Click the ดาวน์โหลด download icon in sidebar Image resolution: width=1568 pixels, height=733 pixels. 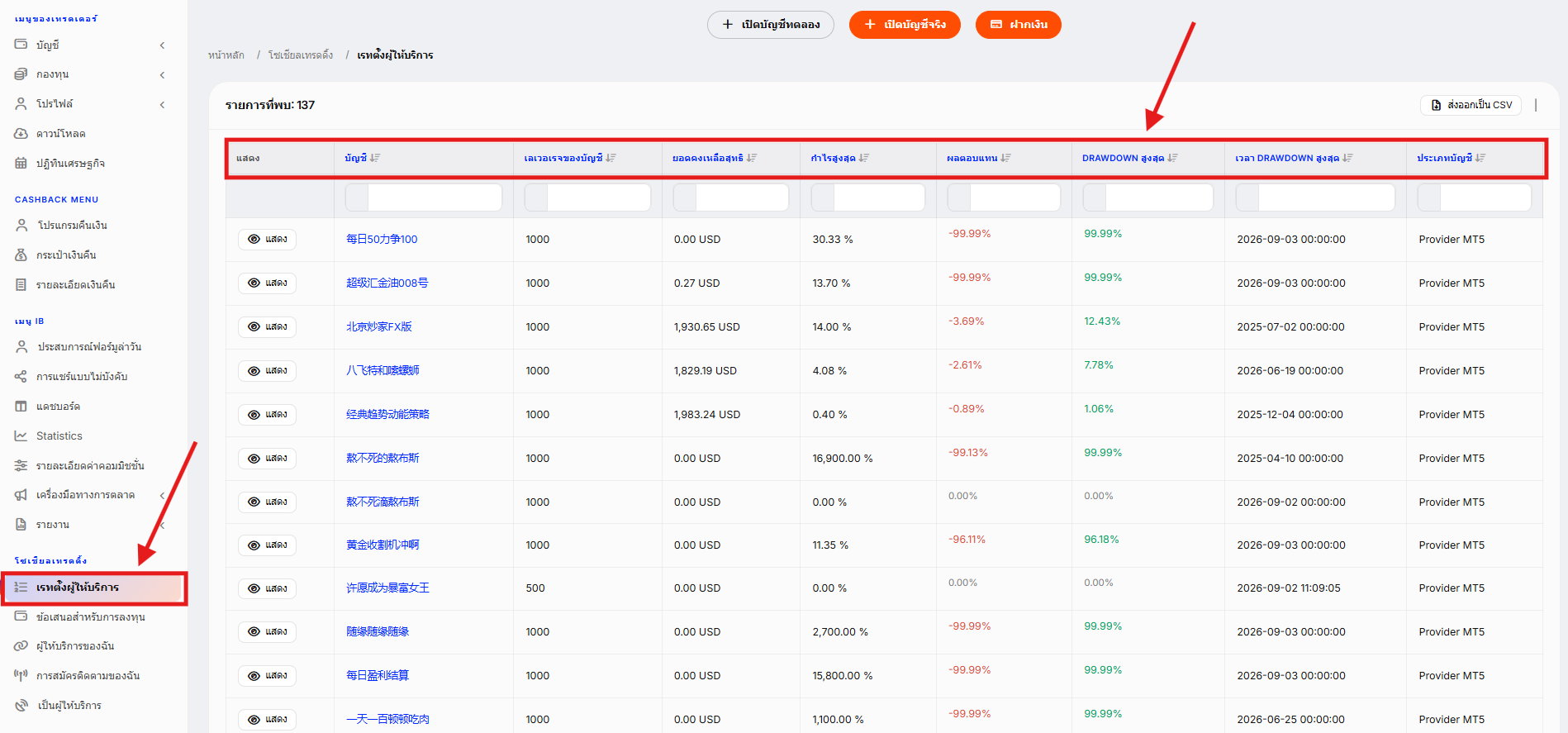click(x=21, y=134)
